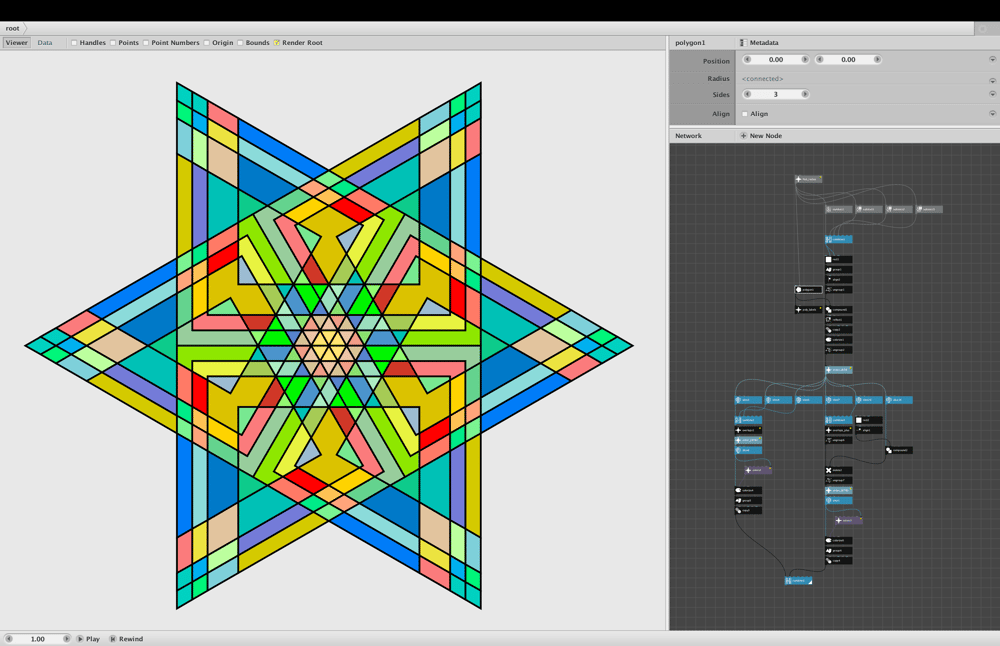This screenshot has width=1000, height=646.
Task: Decrease Position X with left arrow
Action: click(x=747, y=59)
